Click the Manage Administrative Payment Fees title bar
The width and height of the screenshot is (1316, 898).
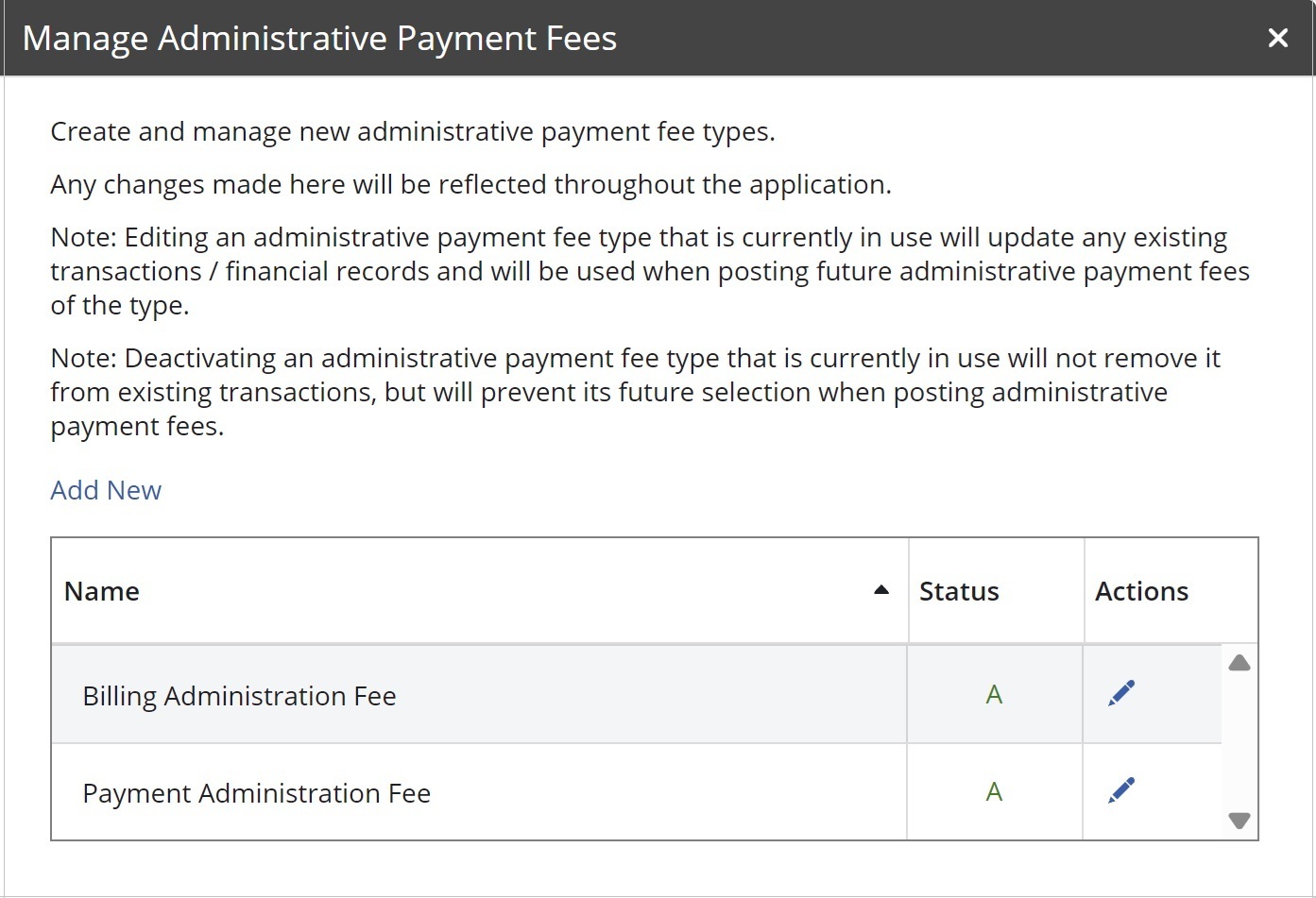(x=319, y=38)
